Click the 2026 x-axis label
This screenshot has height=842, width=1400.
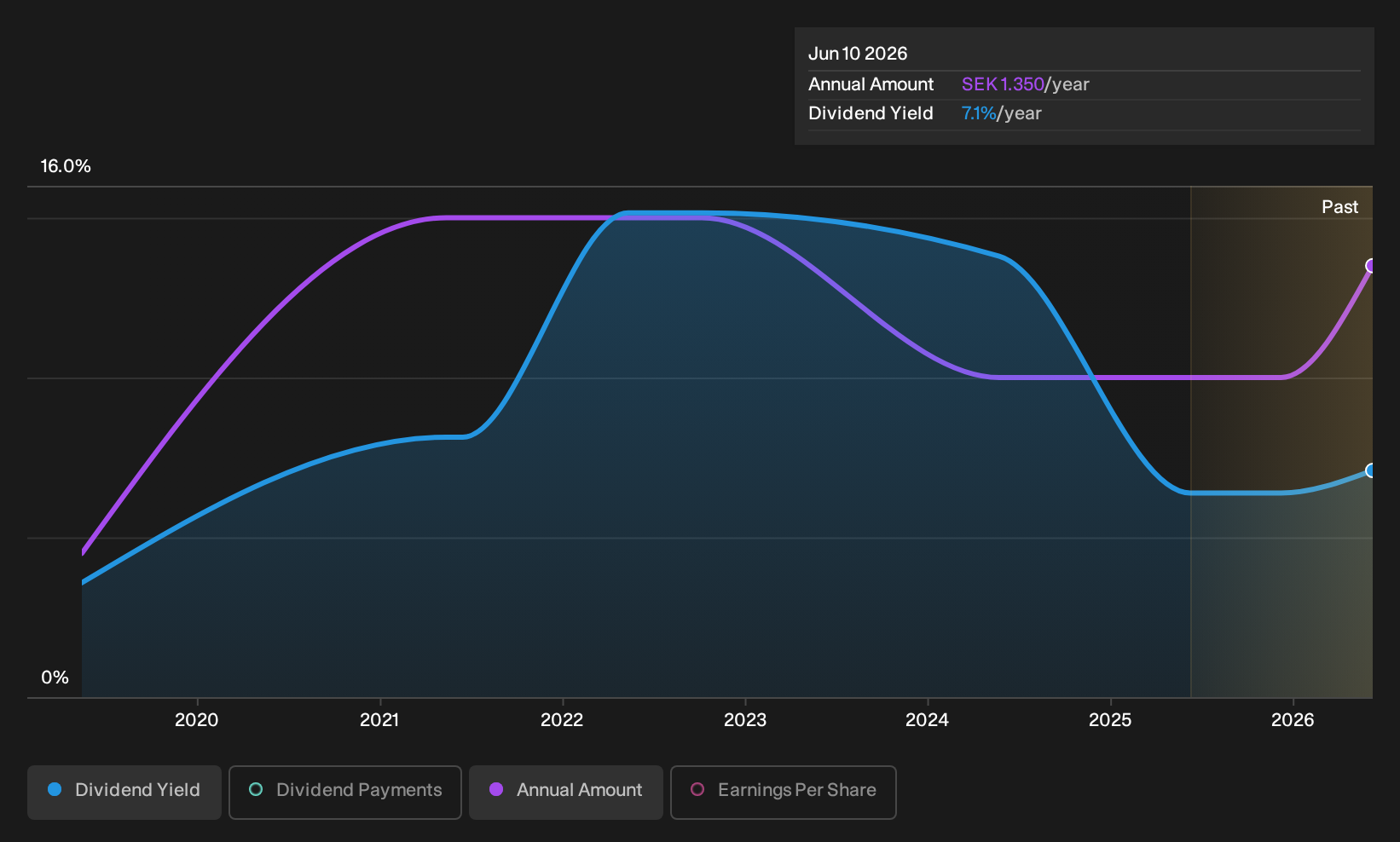pos(1293,720)
